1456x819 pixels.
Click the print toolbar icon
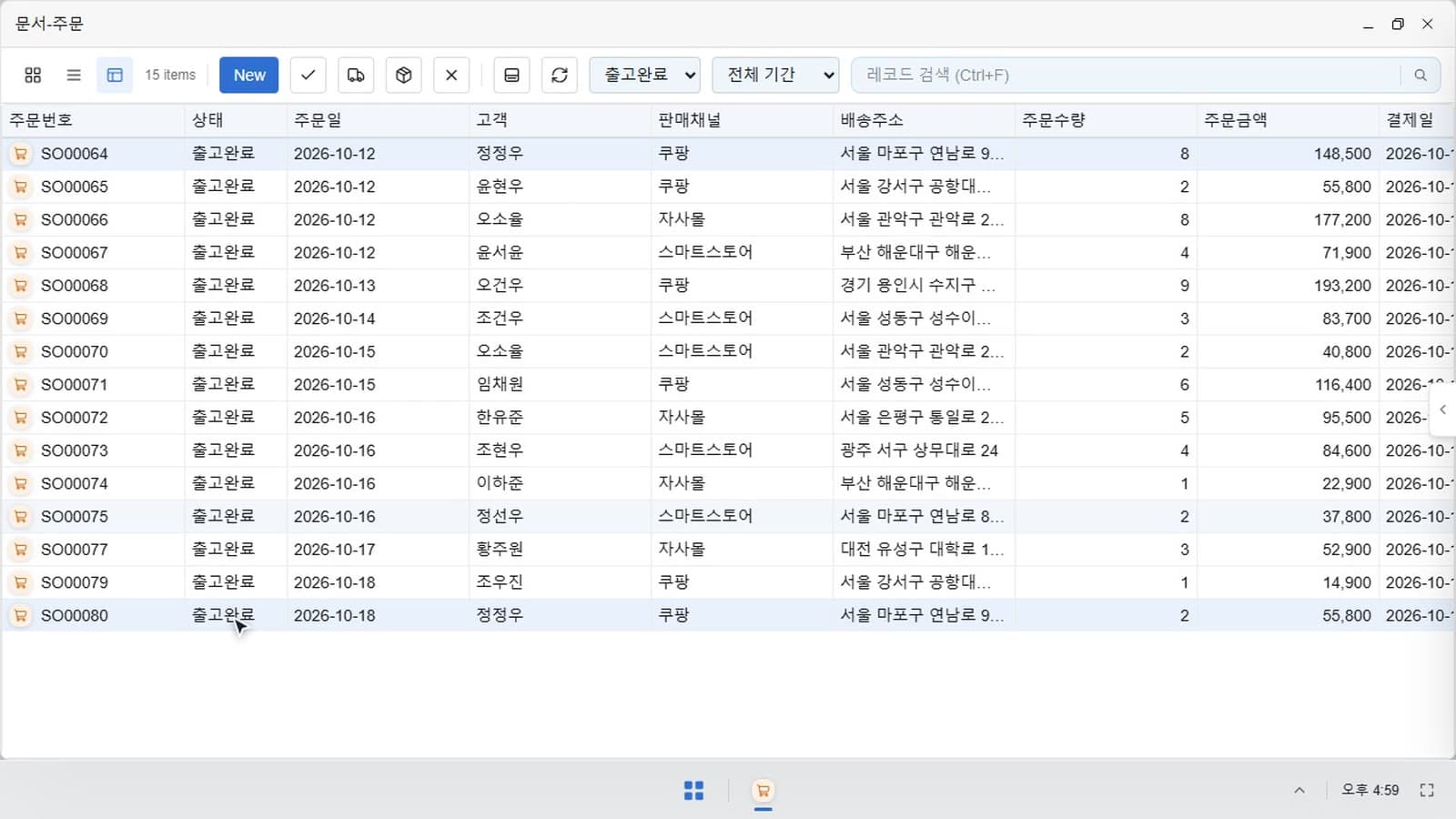[x=512, y=76]
